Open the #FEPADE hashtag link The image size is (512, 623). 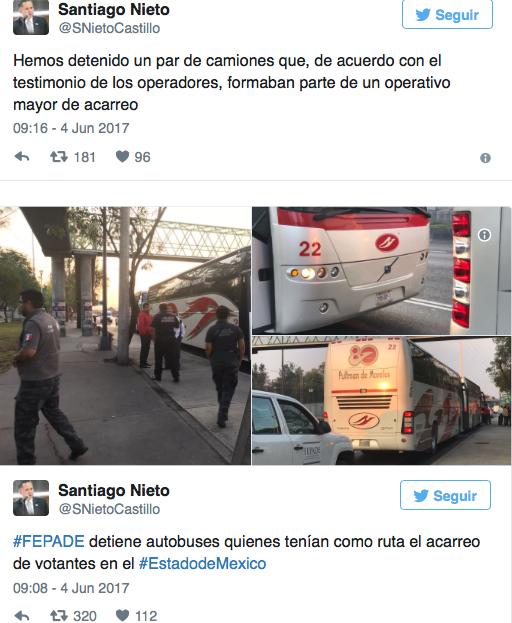pyautogui.click(x=48, y=542)
